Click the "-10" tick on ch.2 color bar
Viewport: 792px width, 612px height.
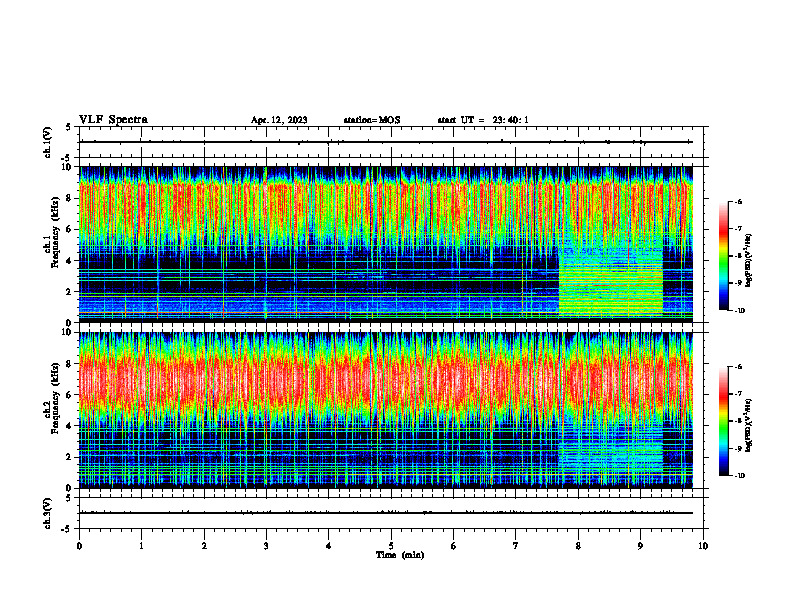coord(739,476)
